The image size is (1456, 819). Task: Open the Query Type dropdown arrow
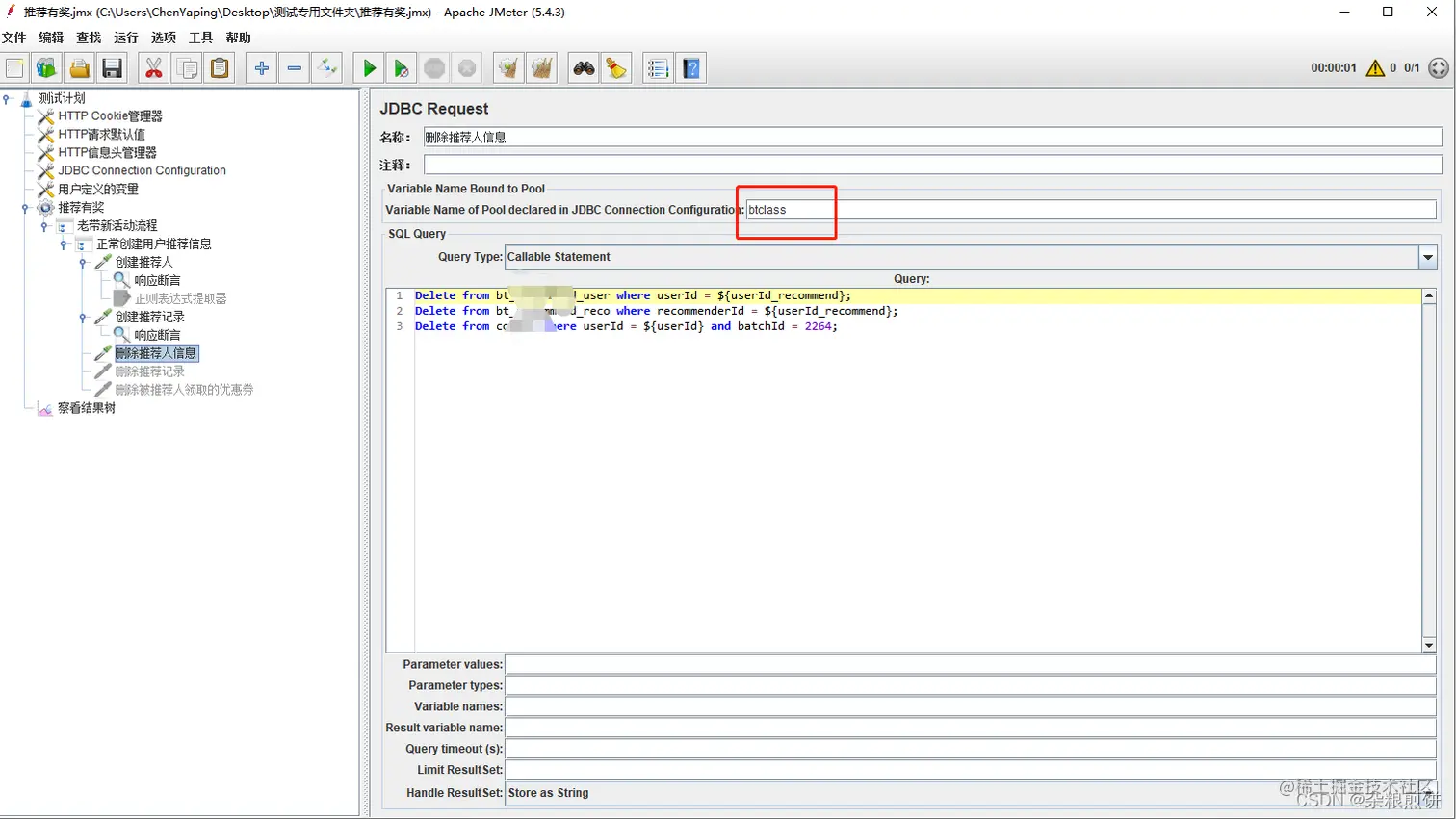pos(1428,257)
